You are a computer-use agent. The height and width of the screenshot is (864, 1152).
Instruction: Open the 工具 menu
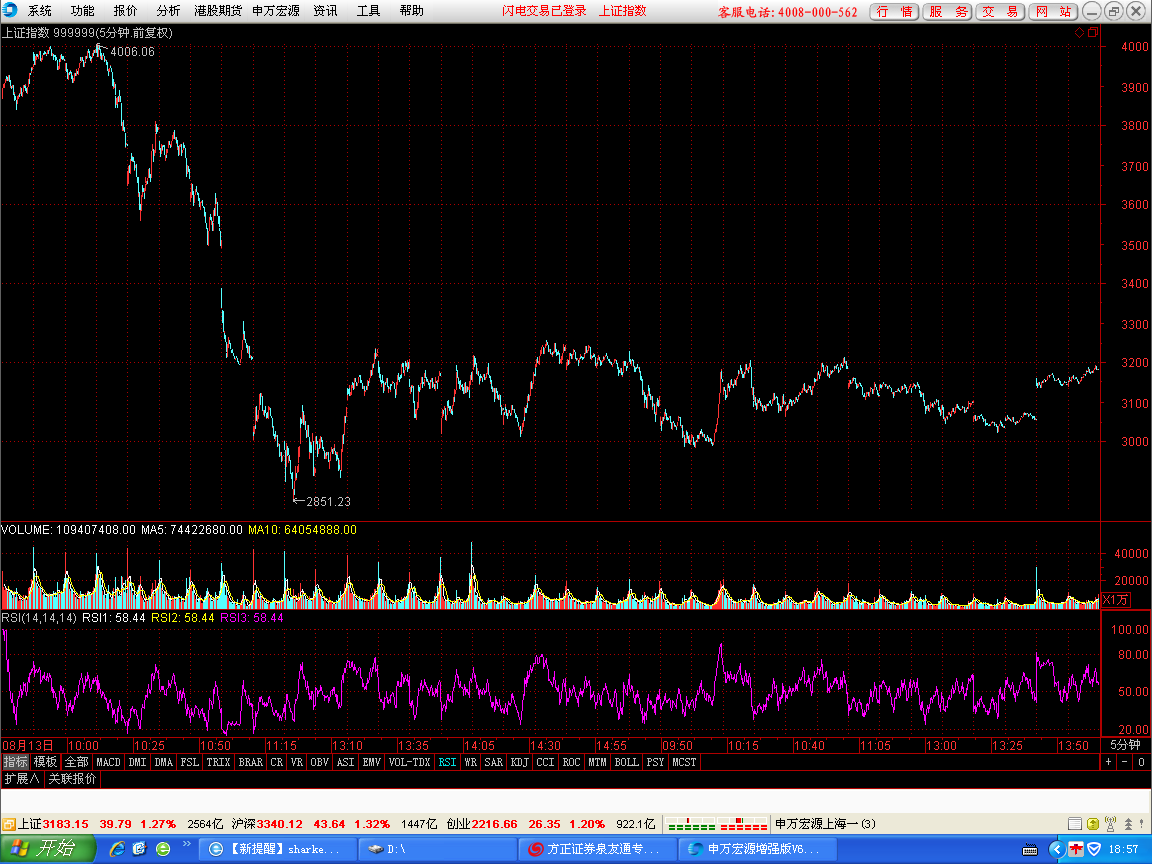pyautogui.click(x=369, y=11)
